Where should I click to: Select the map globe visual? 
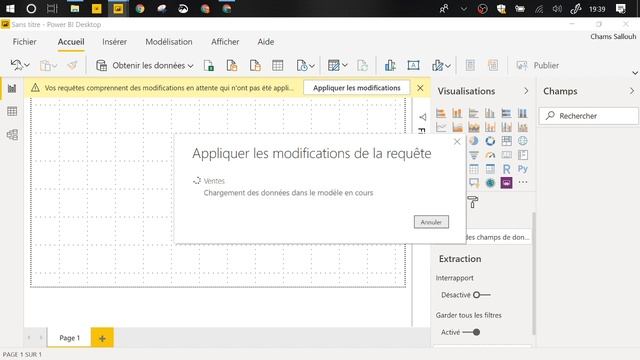(522, 141)
